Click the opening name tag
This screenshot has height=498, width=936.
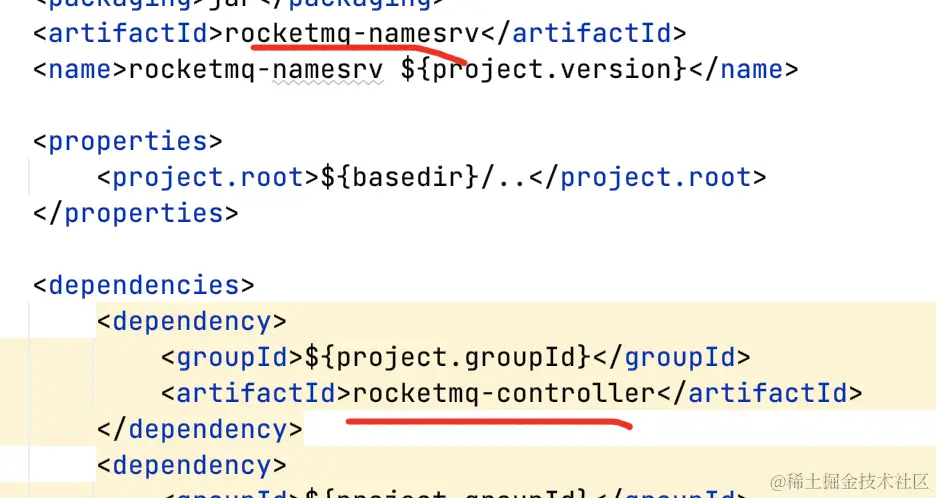point(80,69)
